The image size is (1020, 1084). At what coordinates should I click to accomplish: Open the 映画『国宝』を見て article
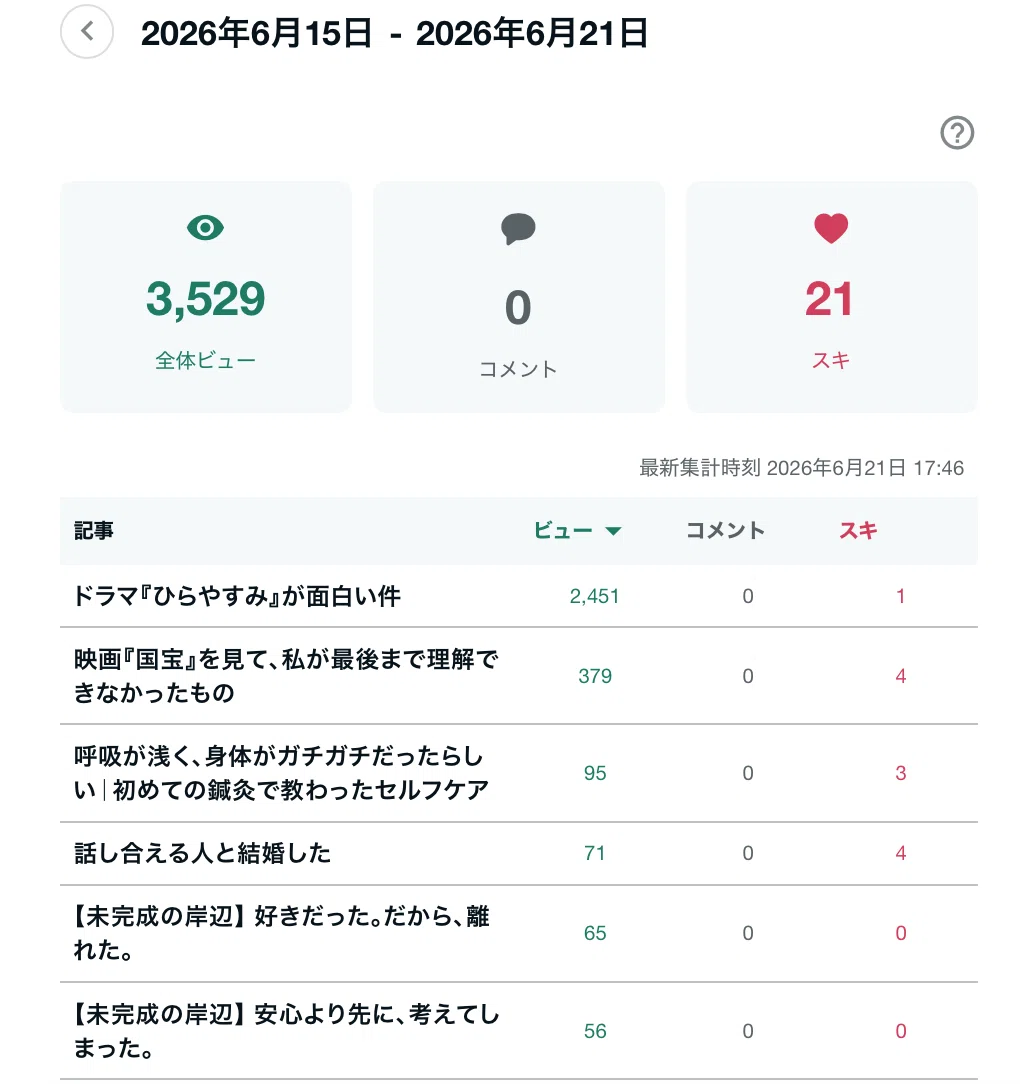[x=286, y=676]
